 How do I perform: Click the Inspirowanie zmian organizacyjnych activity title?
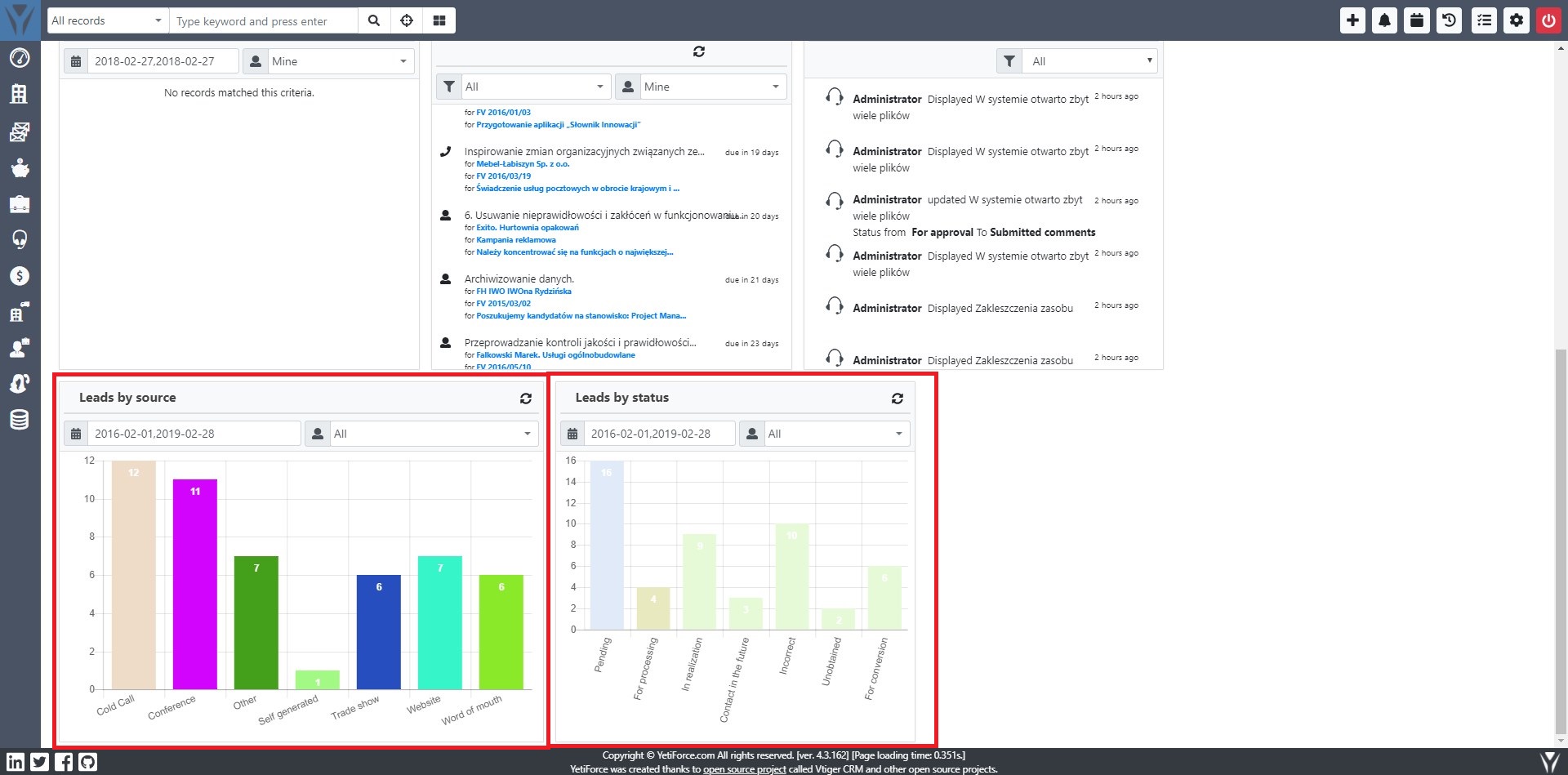pyautogui.click(x=584, y=152)
